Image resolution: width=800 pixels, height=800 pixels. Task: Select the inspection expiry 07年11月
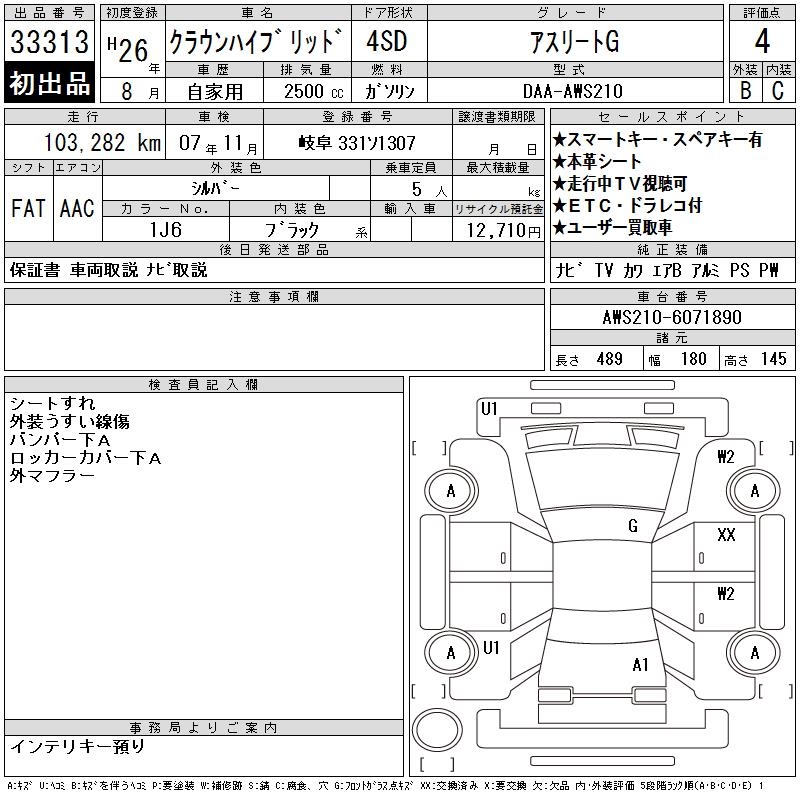point(218,143)
